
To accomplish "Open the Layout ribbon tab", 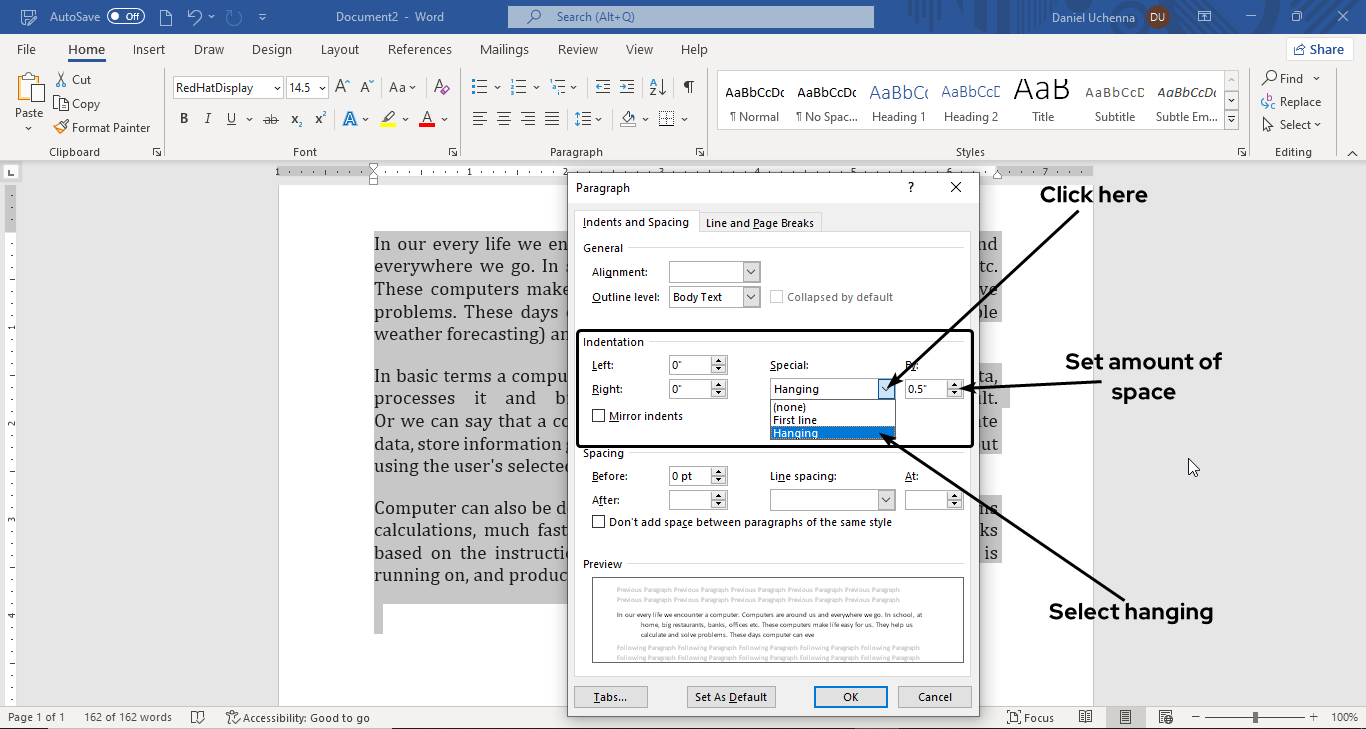I will 339,50.
